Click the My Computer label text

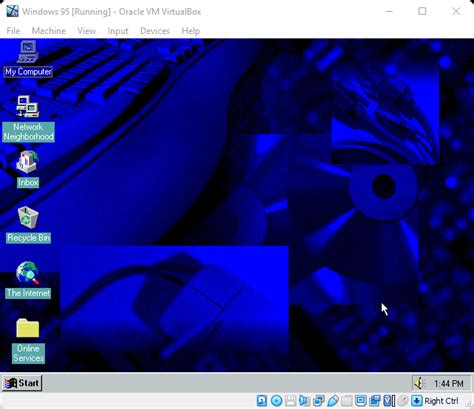(28, 72)
